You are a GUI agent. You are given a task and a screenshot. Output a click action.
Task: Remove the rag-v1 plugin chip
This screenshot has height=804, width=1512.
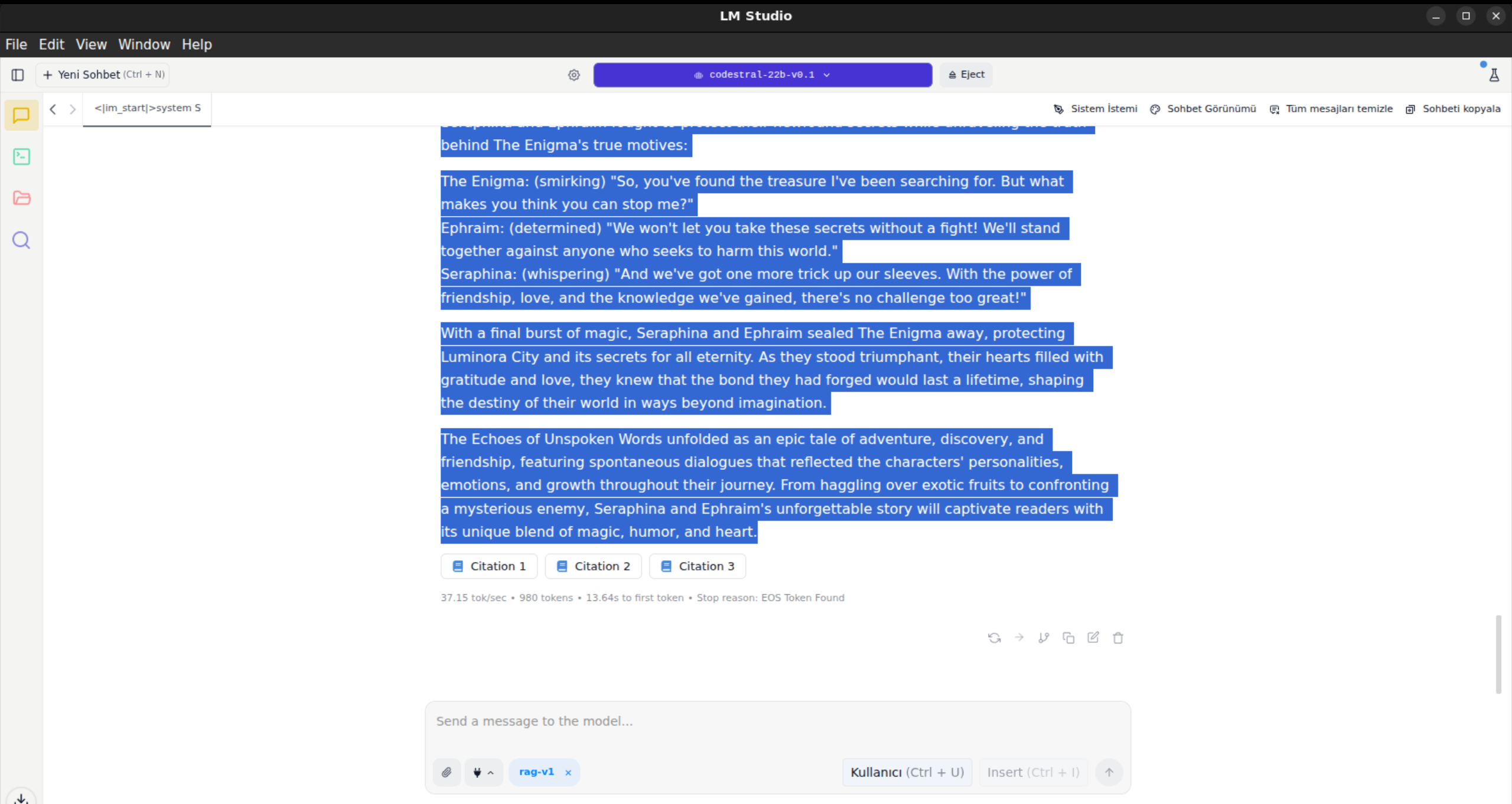[x=568, y=773]
